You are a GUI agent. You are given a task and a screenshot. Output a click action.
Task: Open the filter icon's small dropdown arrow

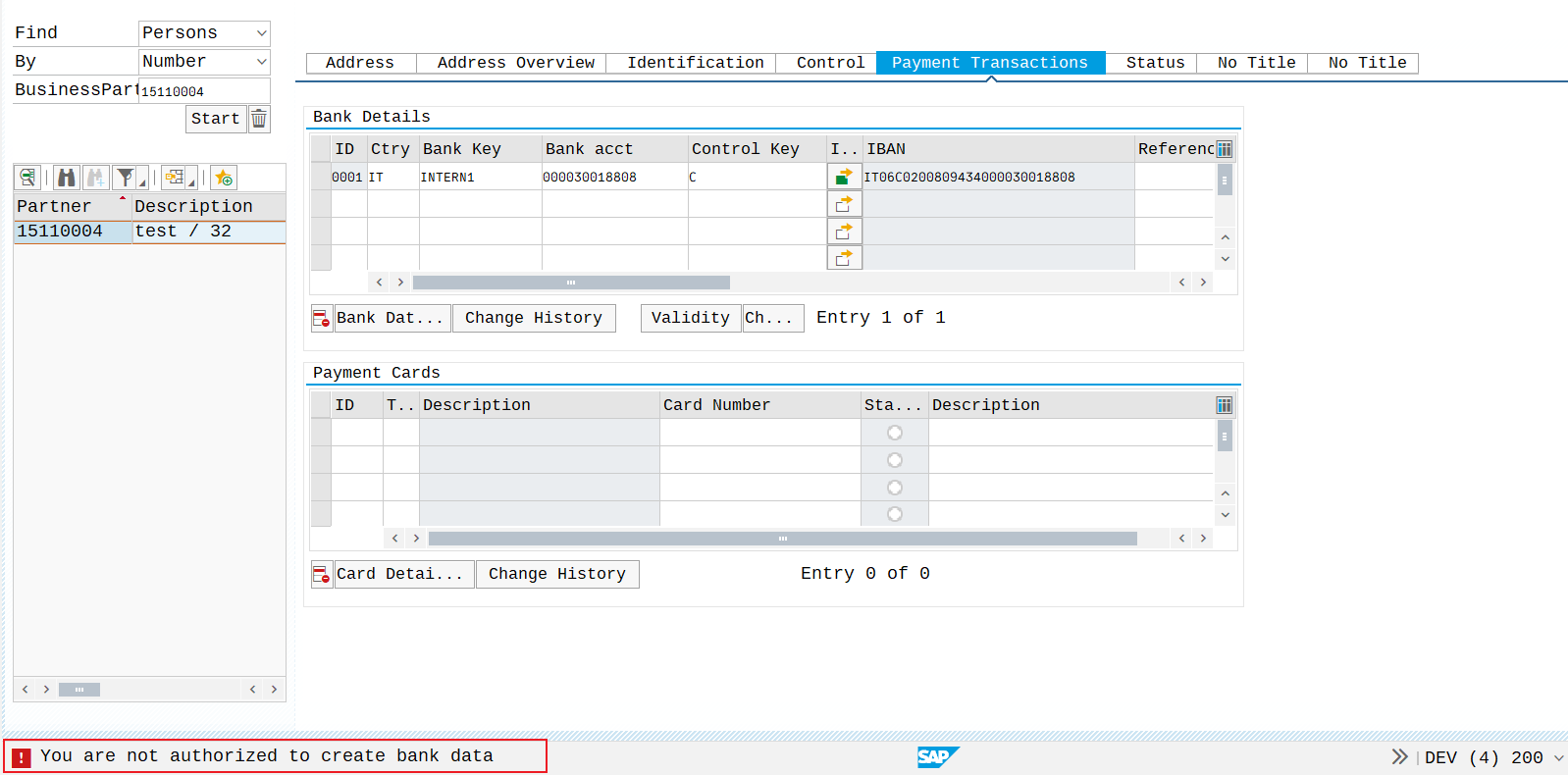[143, 181]
